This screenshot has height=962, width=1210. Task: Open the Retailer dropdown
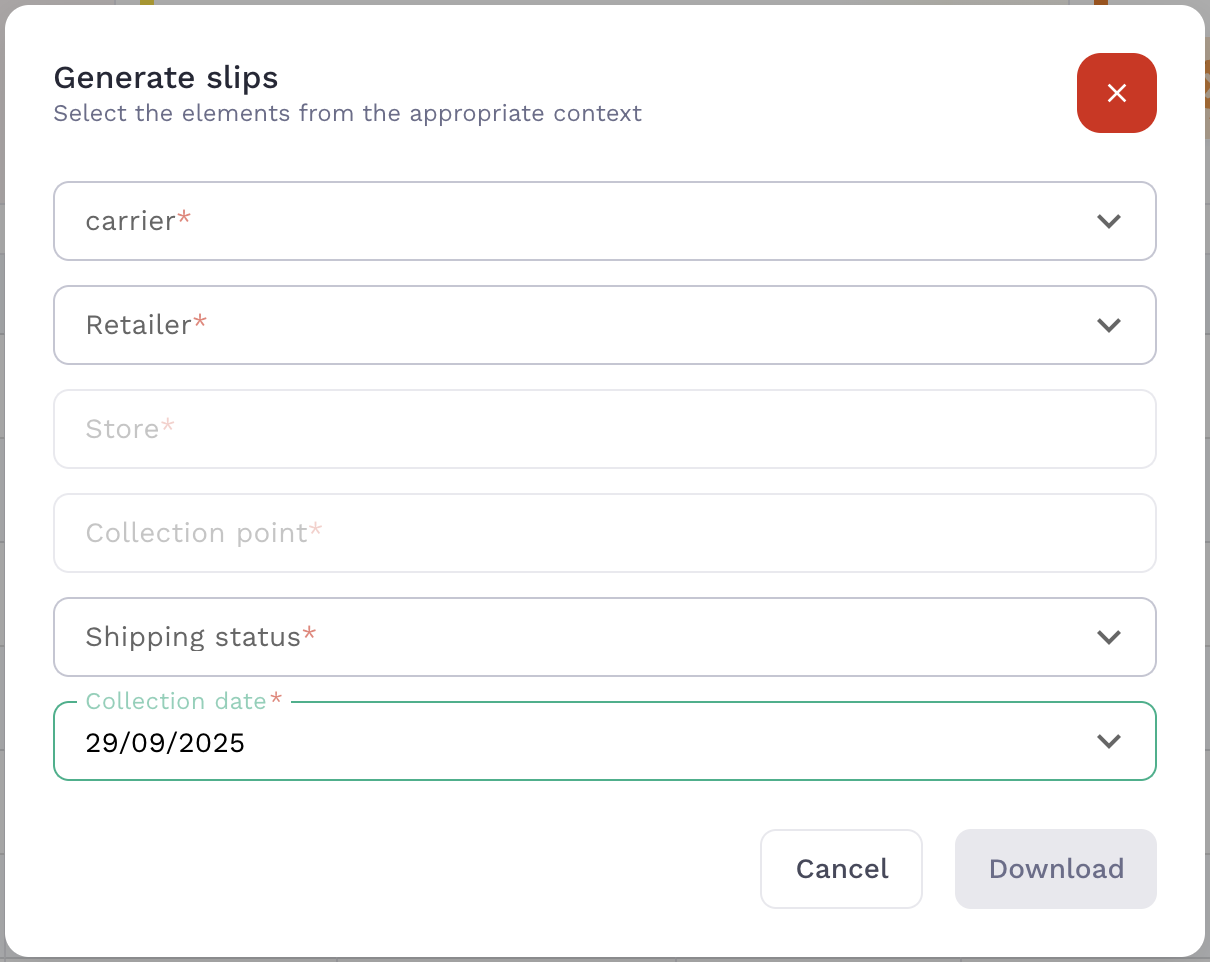click(604, 325)
